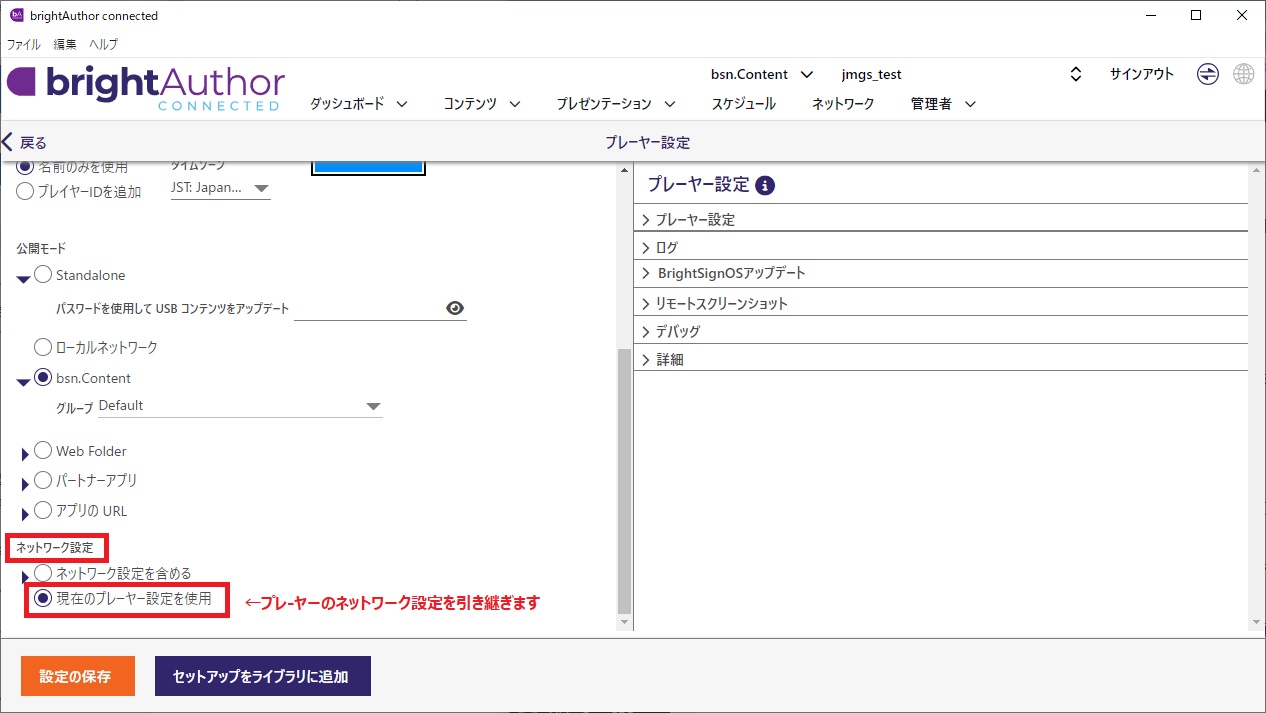1266x713 pixels.
Task: Click the blue color swatch
Action: [x=369, y=167]
